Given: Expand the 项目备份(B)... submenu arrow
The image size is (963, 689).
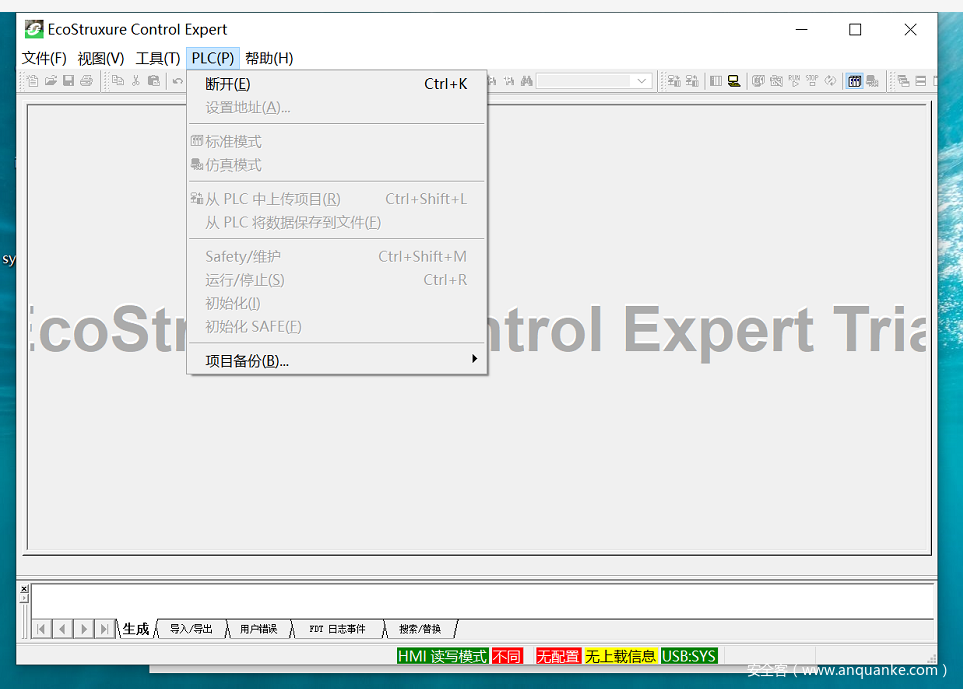Looking at the screenshot, I should [474, 359].
